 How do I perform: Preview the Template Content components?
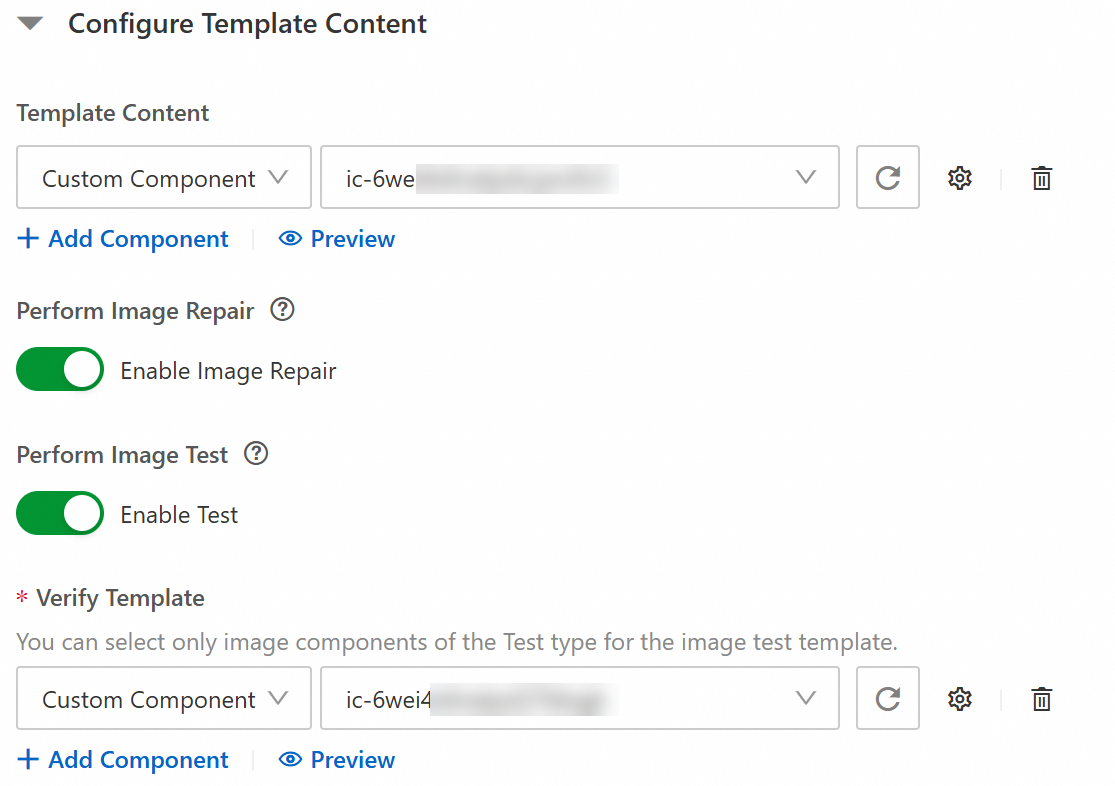point(338,239)
